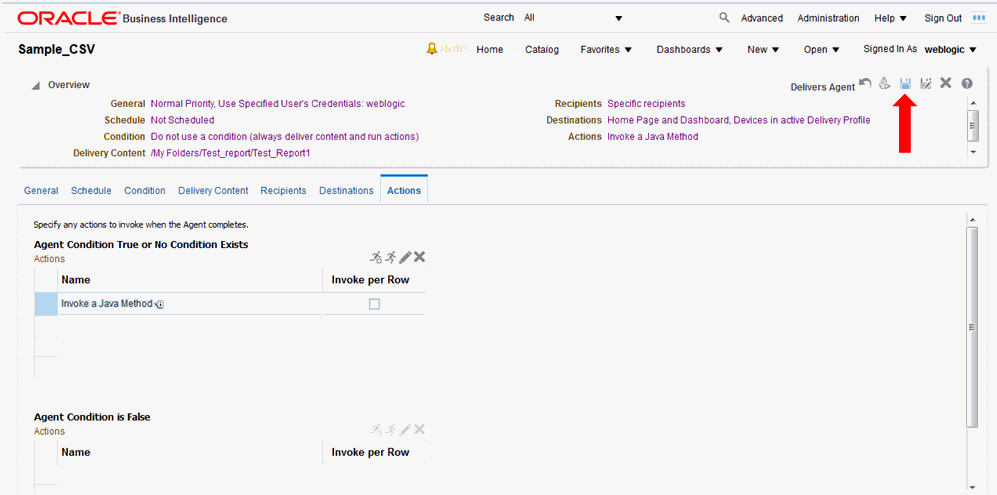Add new action icon in Condition is False section
The height and width of the screenshot is (495, 997).
tap(376, 429)
